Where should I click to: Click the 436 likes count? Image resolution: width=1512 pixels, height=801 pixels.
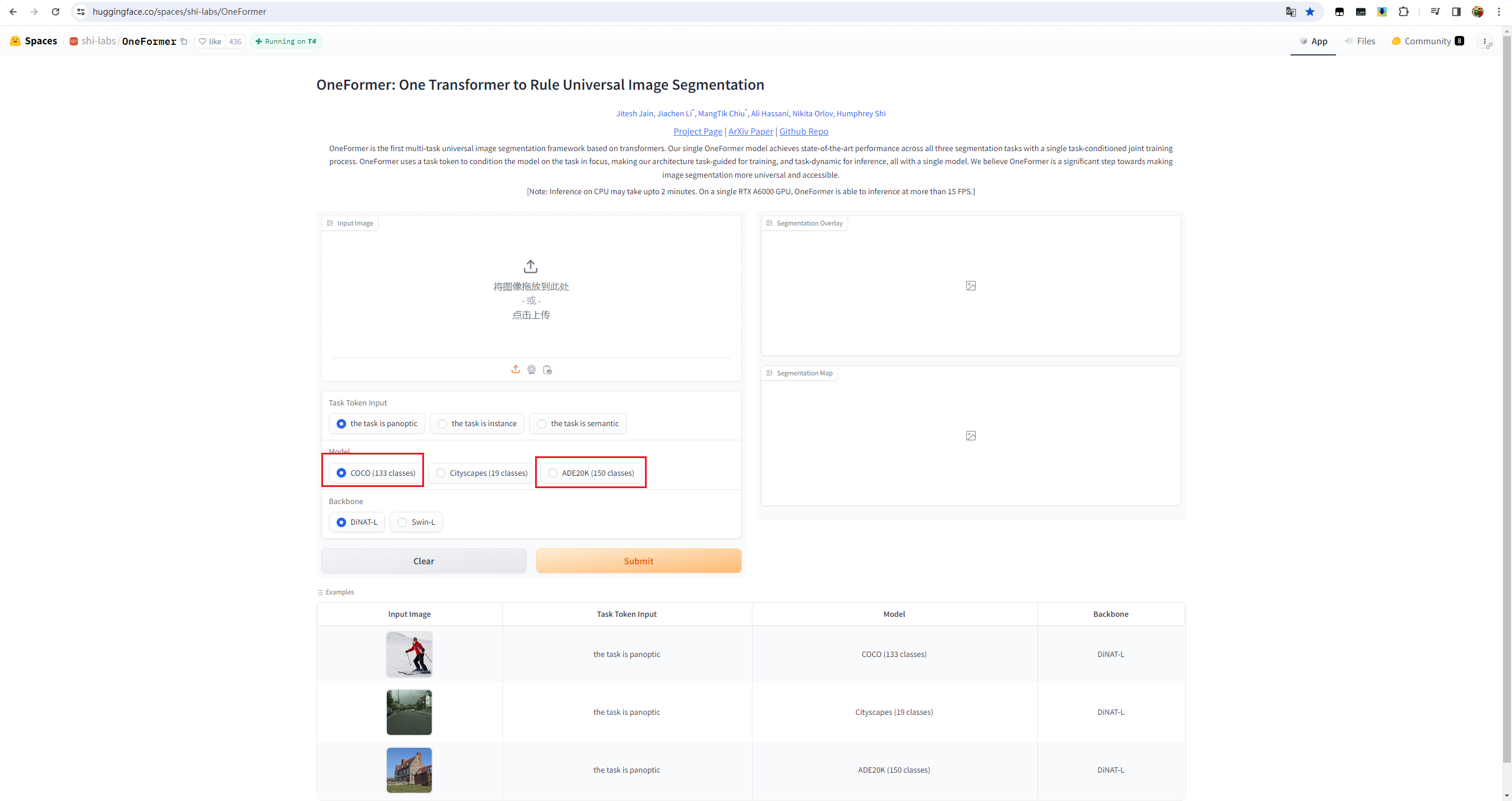(235, 41)
